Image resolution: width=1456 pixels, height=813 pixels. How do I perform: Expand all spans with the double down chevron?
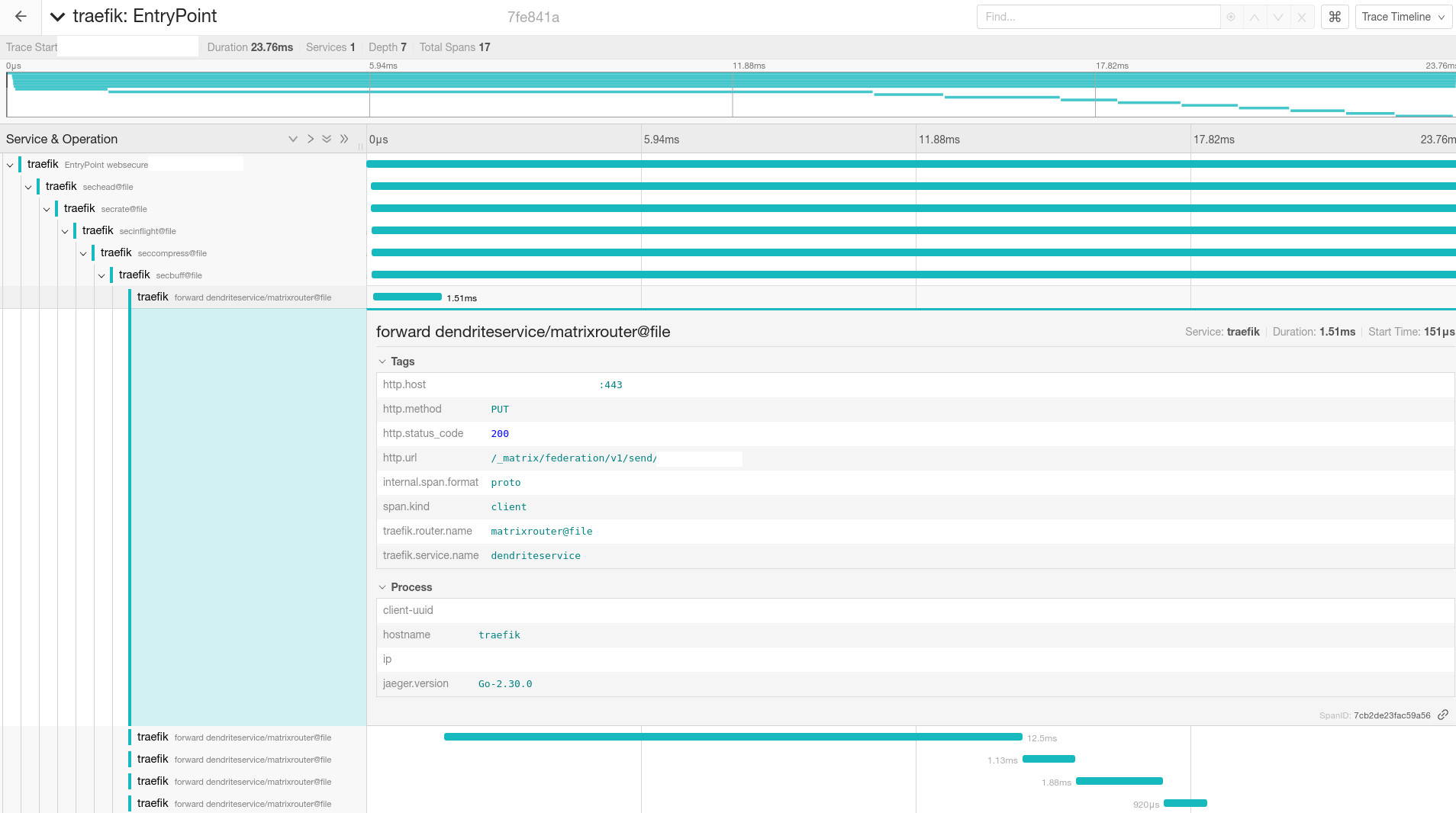pos(327,139)
